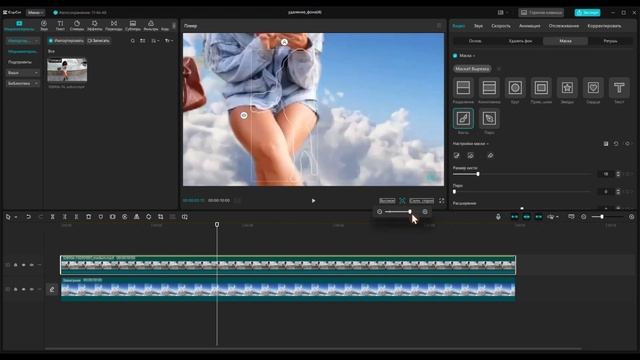Screen dimensions: 640x360
Task: Toggle the Mask enable checkbox
Action: point(455,56)
